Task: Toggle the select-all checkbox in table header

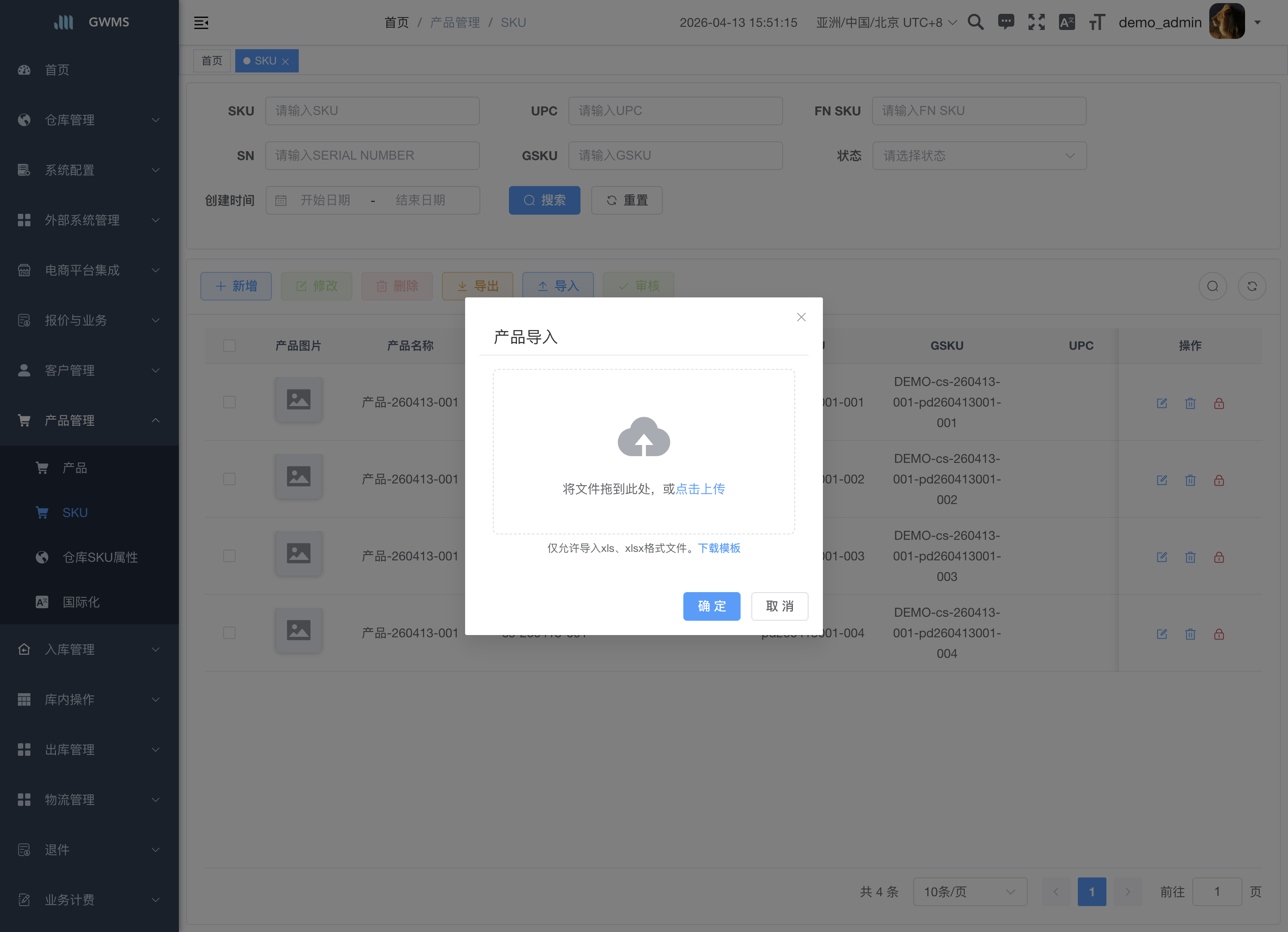Action: (x=229, y=345)
